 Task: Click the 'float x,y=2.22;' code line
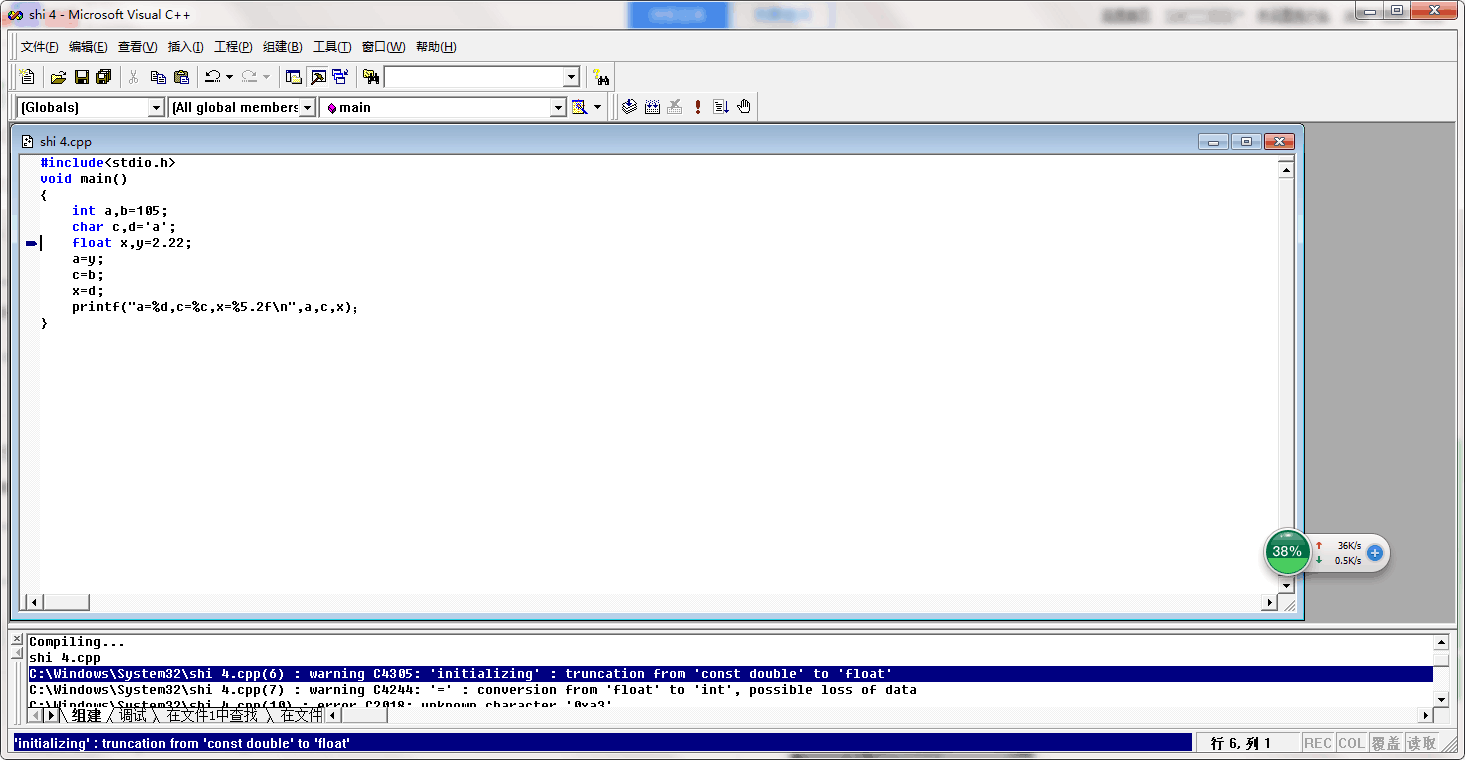point(131,243)
